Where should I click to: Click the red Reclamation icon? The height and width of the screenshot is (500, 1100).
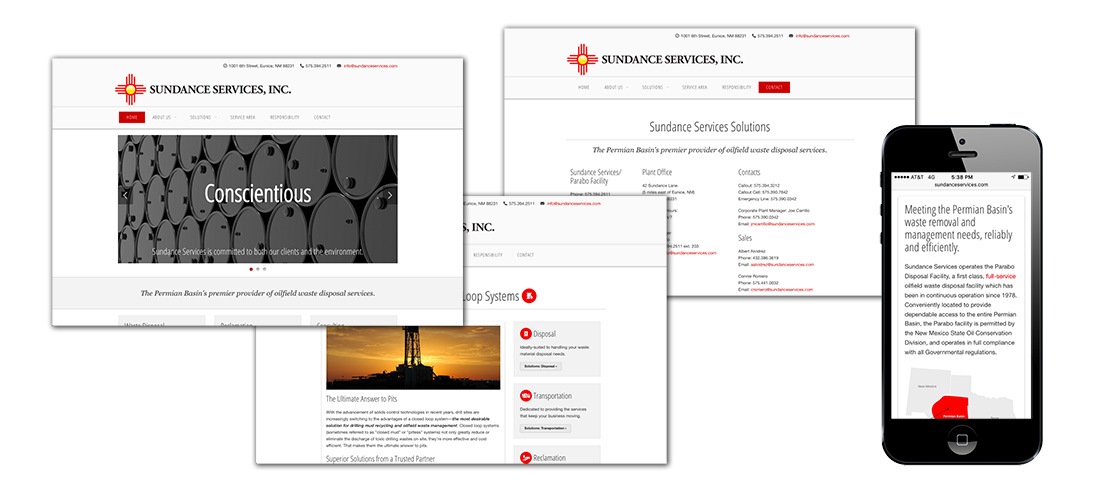click(x=525, y=458)
